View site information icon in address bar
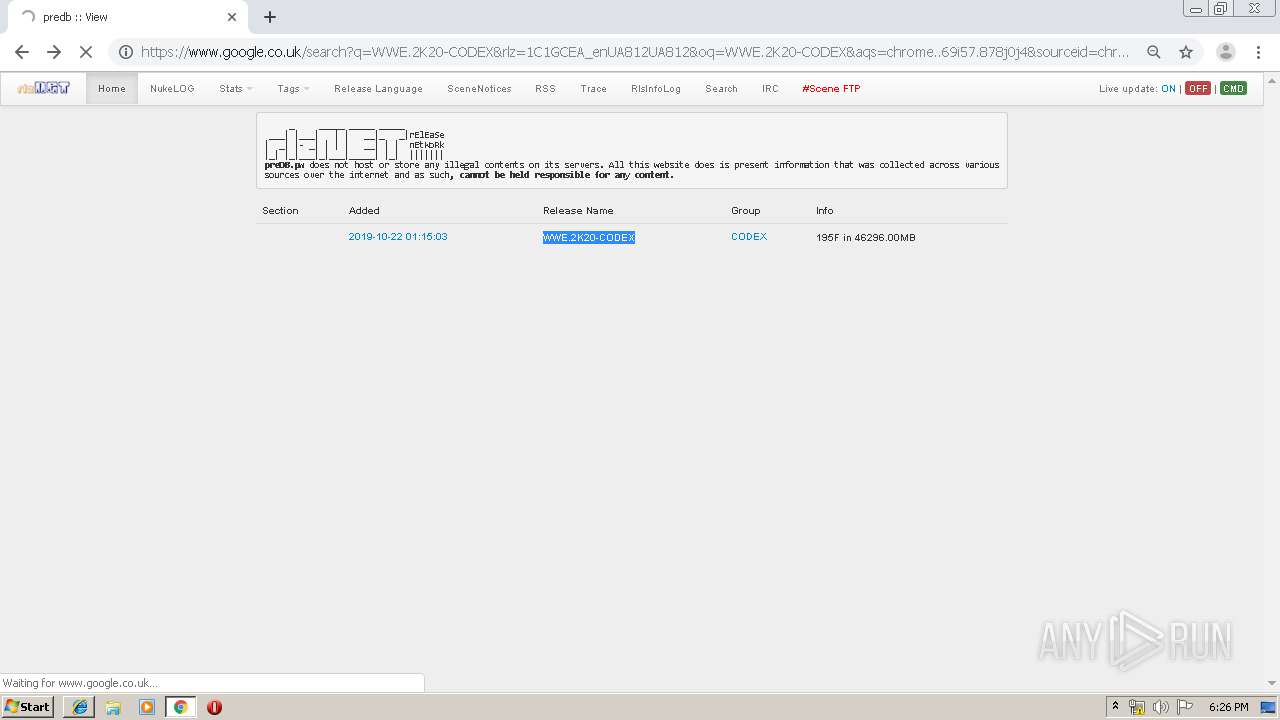This screenshot has width=1280, height=720. (125, 52)
